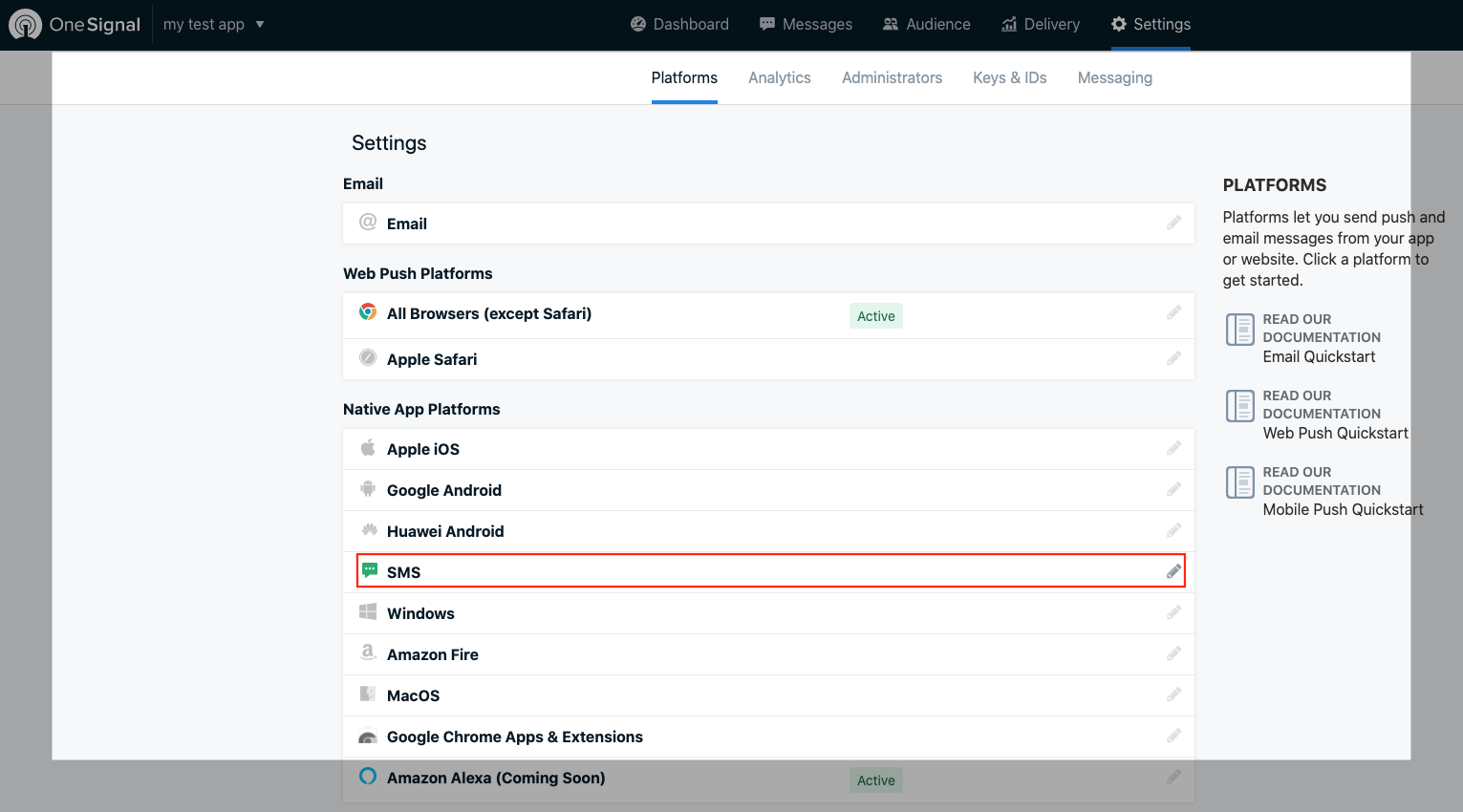Viewport: 1463px width, 812px height.
Task: Click the Active badge for Amazon Alexa
Action: (876, 780)
